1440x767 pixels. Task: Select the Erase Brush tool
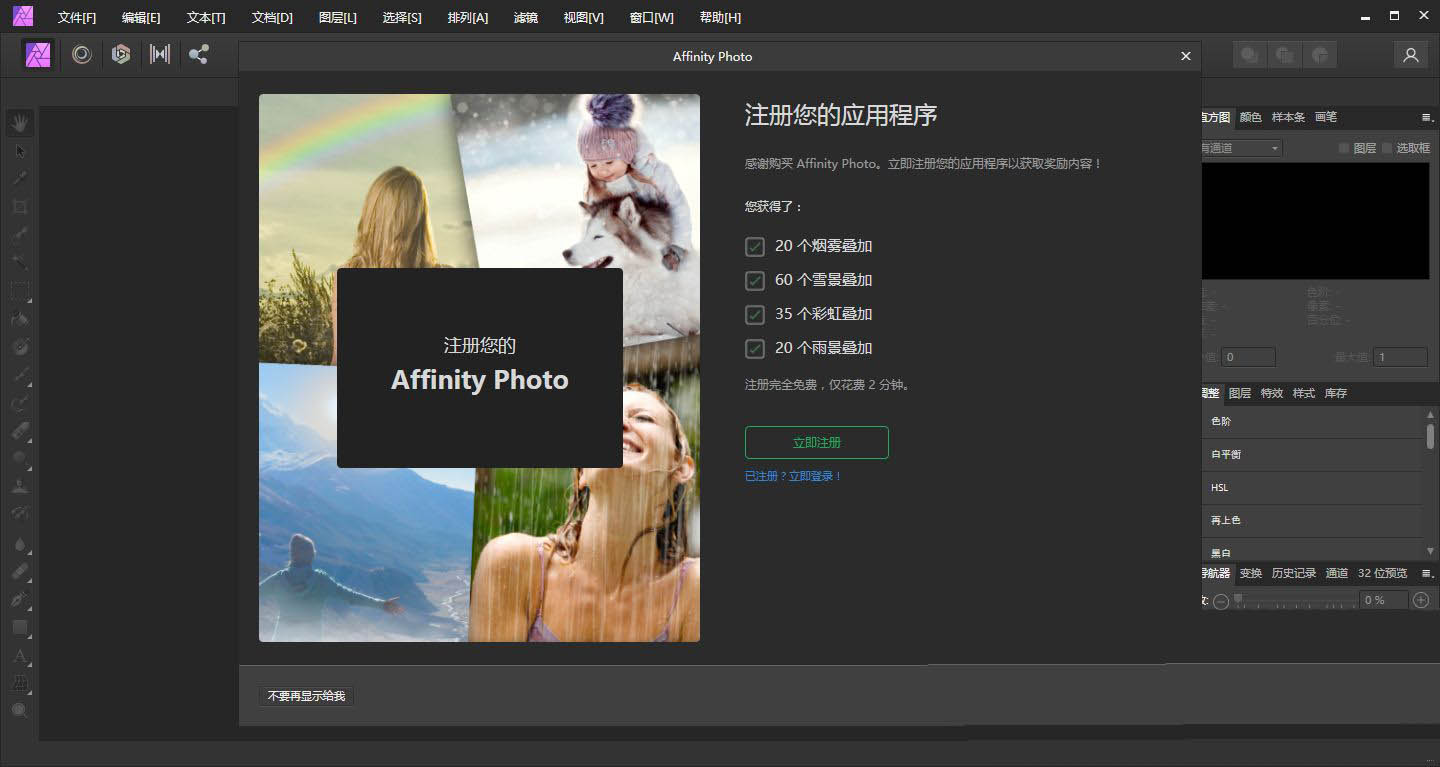pyautogui.click(x=20, y=431)
